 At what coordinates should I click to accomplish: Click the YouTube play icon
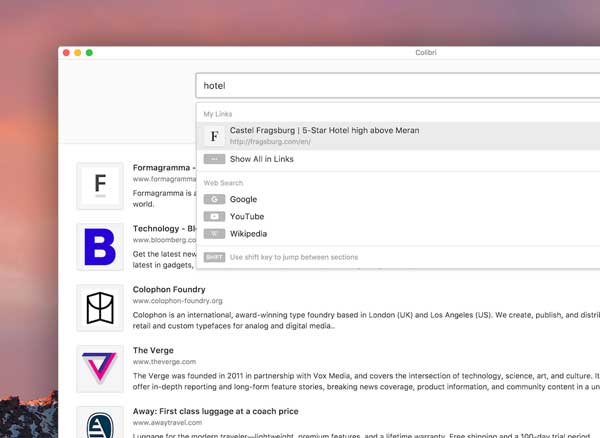pos(214,217)
